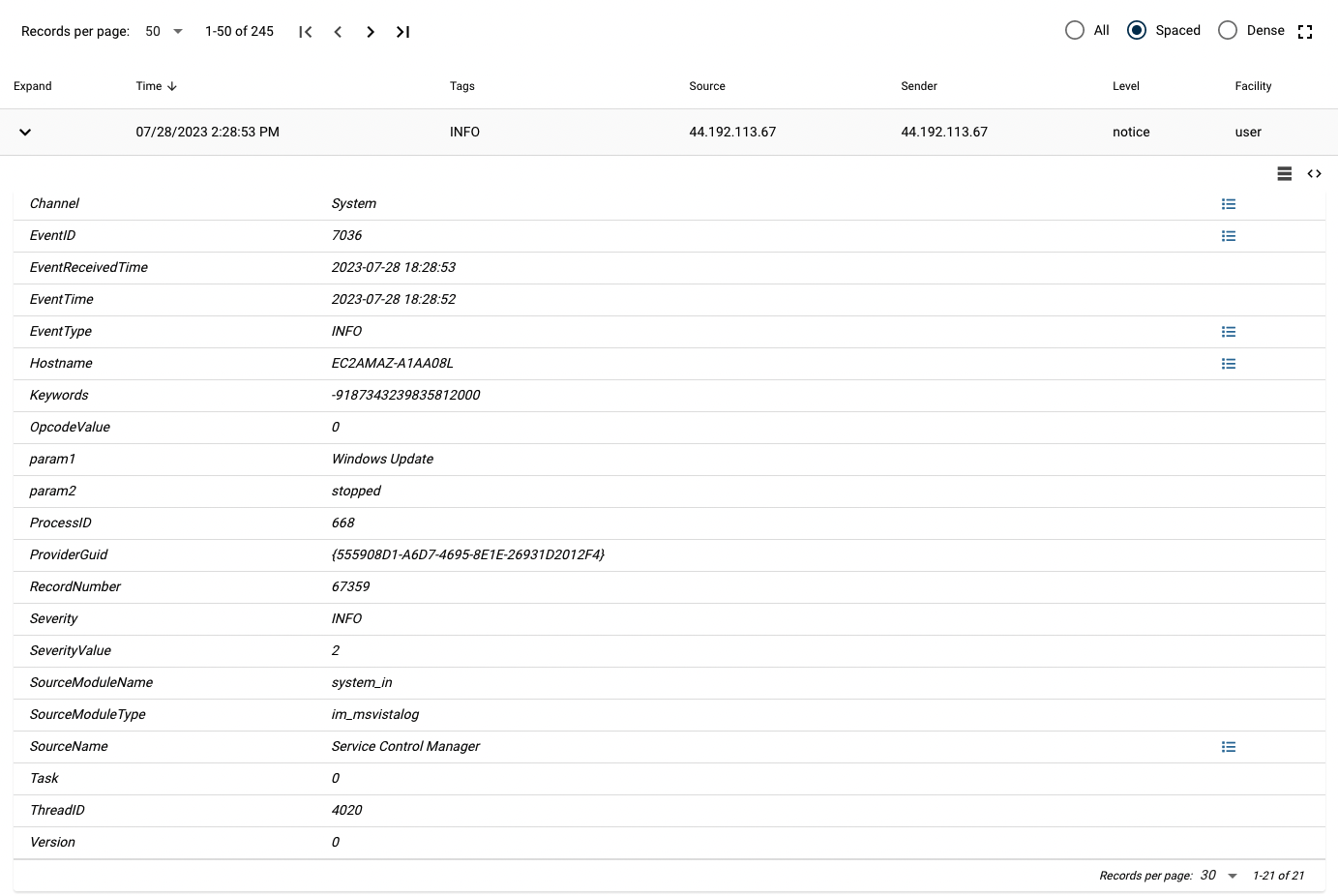This screenshot has width=1338, height=896.
Task: Click the ProviderGuid value
Action: (468, 554)
